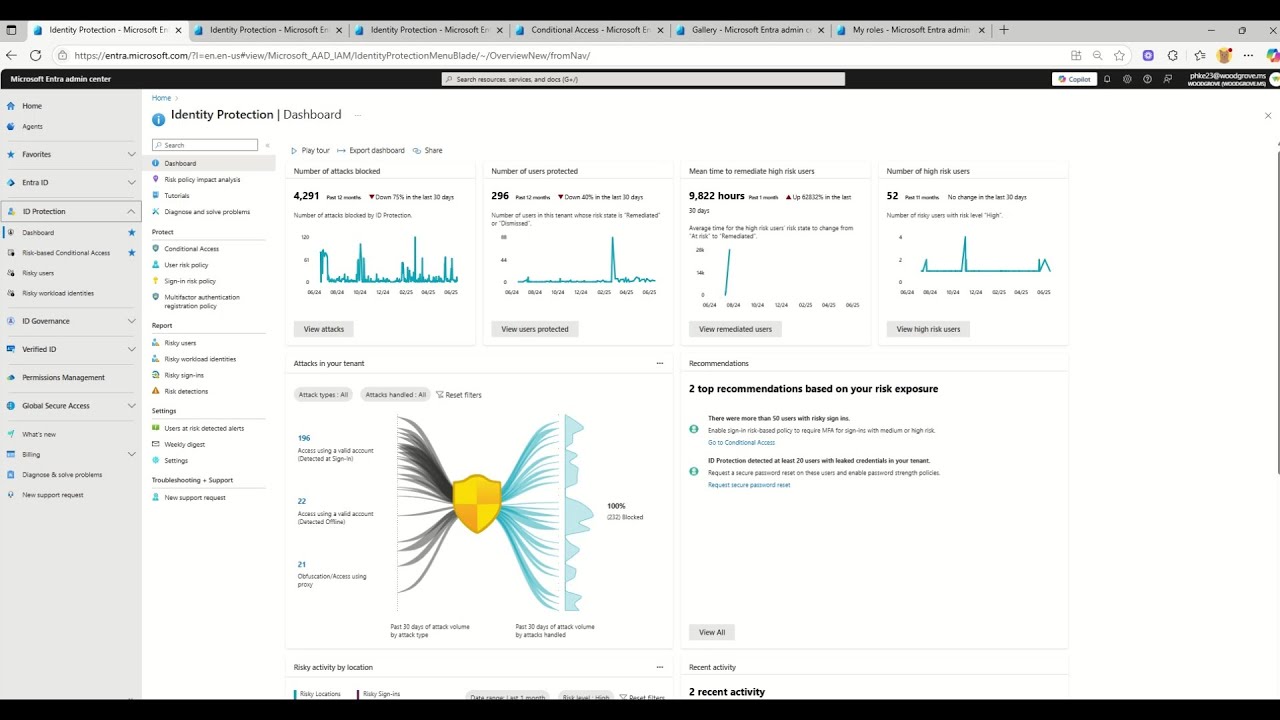1280x720 pixels.
Task: Unfavorite Dashboard using its blue star
Action: click(131, 233)
